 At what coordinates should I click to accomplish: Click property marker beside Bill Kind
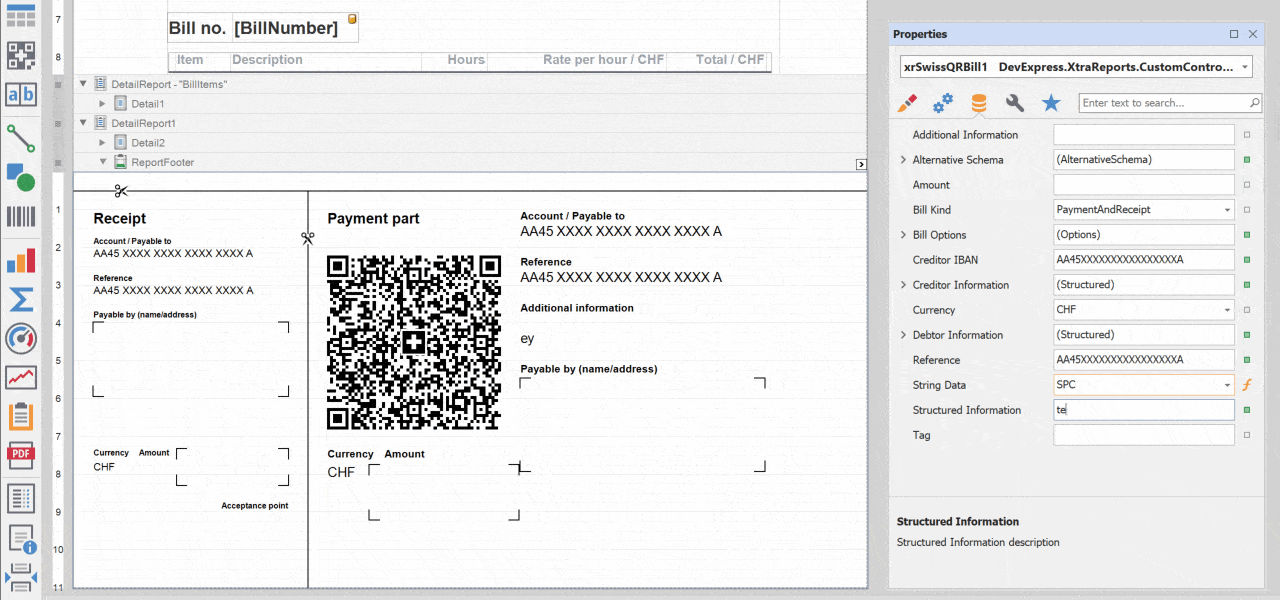pyautogui.click(x=1247, y=210)
